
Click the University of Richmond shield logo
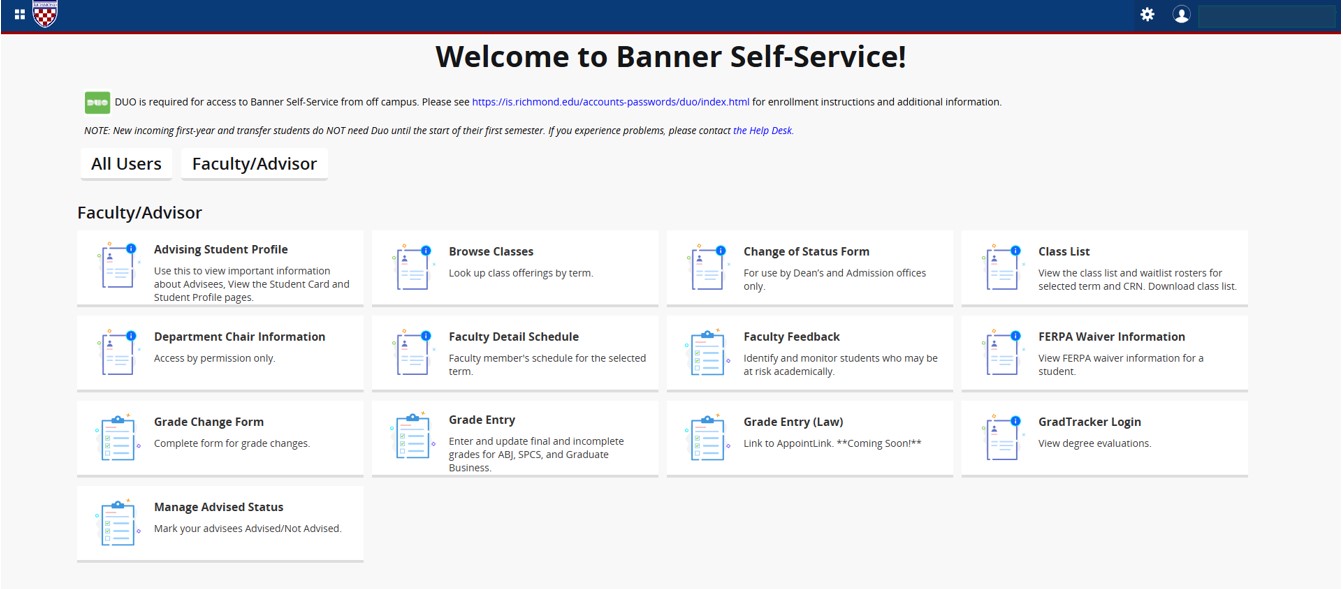[x=45, y=14]
